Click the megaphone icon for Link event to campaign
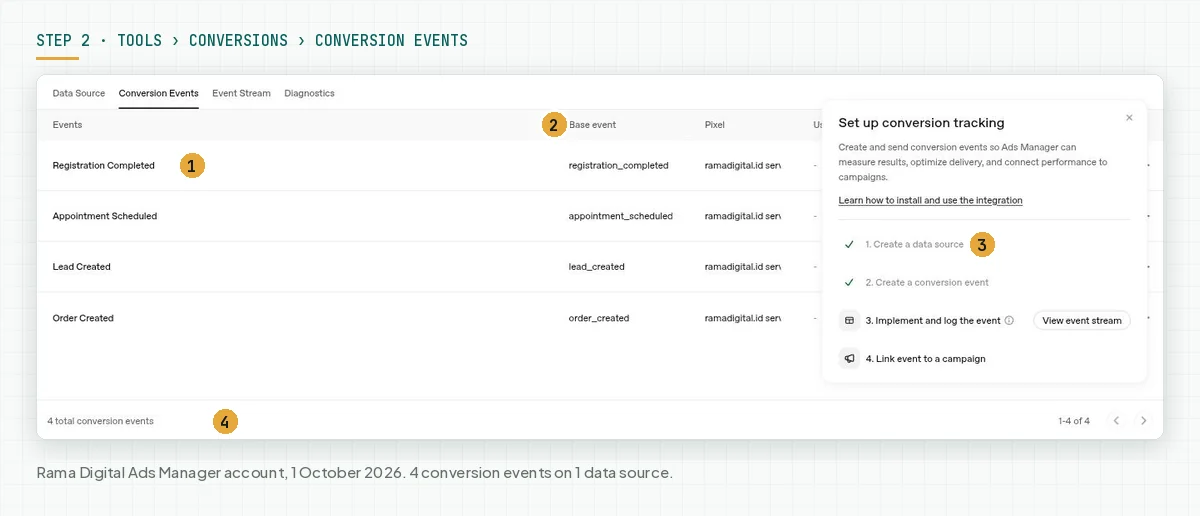Image resolution: width=1200 pixels, height=516 pixels. (849, 358)
